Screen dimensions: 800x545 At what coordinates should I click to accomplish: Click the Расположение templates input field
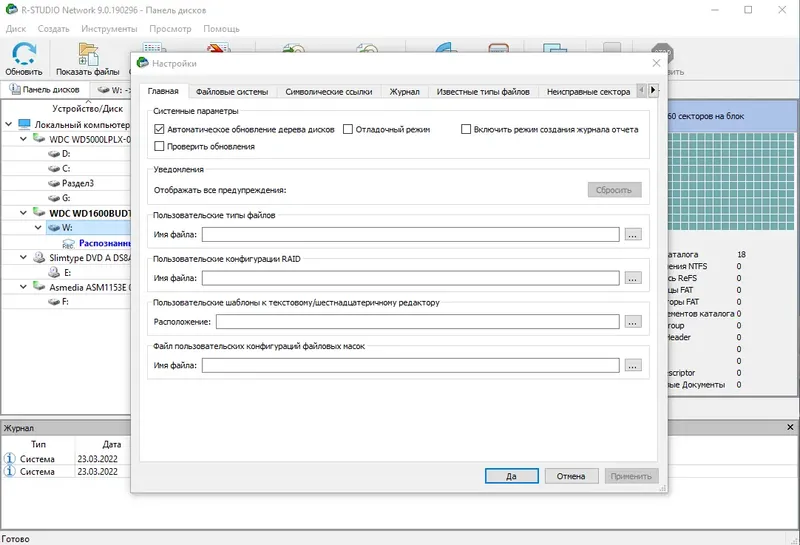click(x=417, y=322)
